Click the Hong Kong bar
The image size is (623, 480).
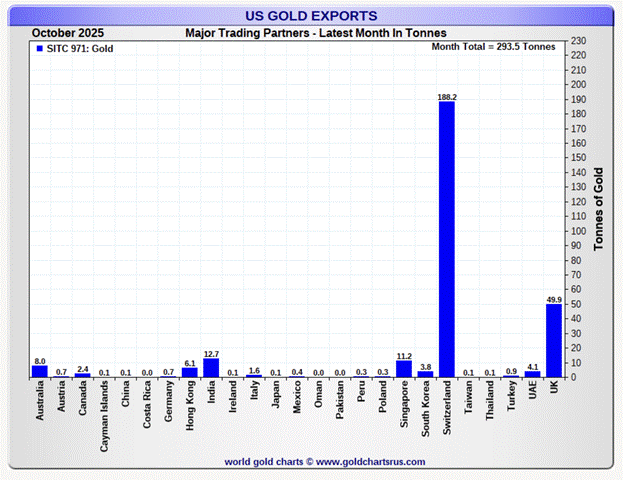click(189, 372)
